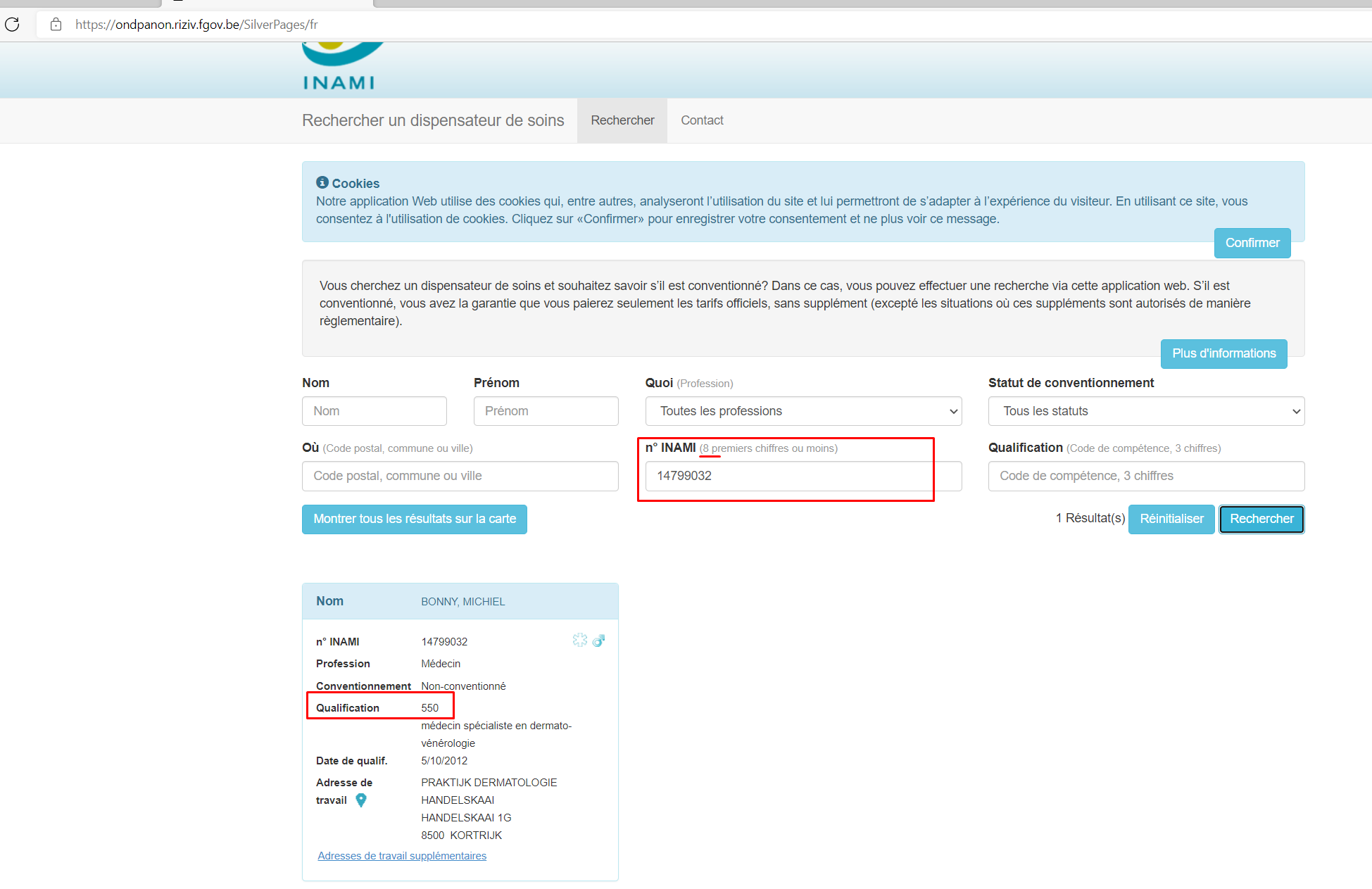
Task: Expand the Statut de conventionnement dropdown
Action: coord(1145,411)
